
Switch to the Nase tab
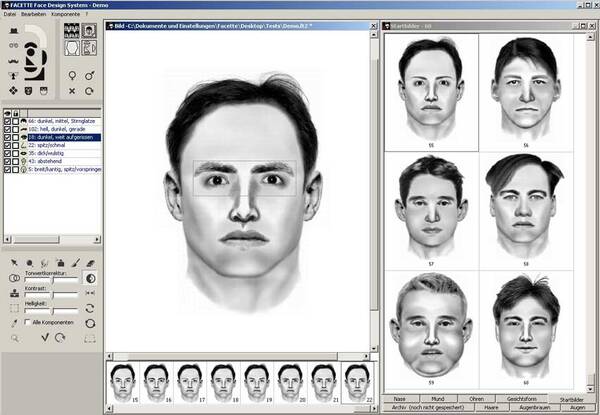pos(400,399)
